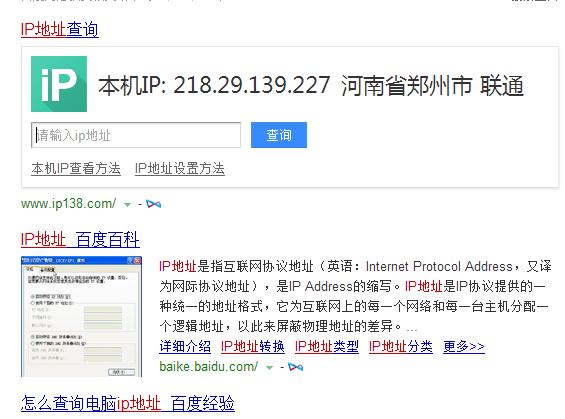The width and height of the screenshot is (565, 419).
Task: Expand the dropdown arrow beside www.ip138.com/
Action: pyautogui.click(x=127, y=205)
